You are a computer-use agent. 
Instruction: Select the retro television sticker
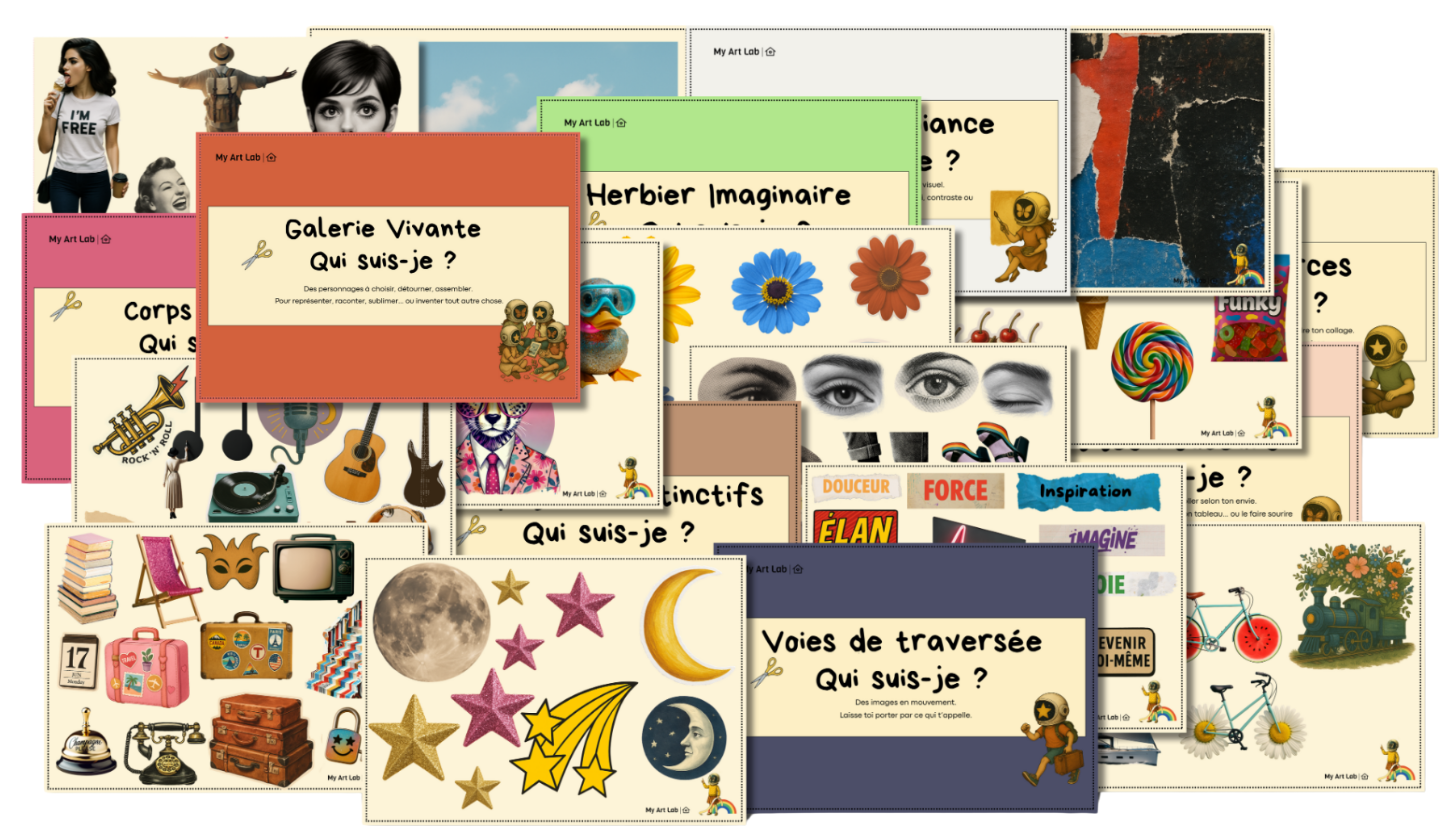313,566
